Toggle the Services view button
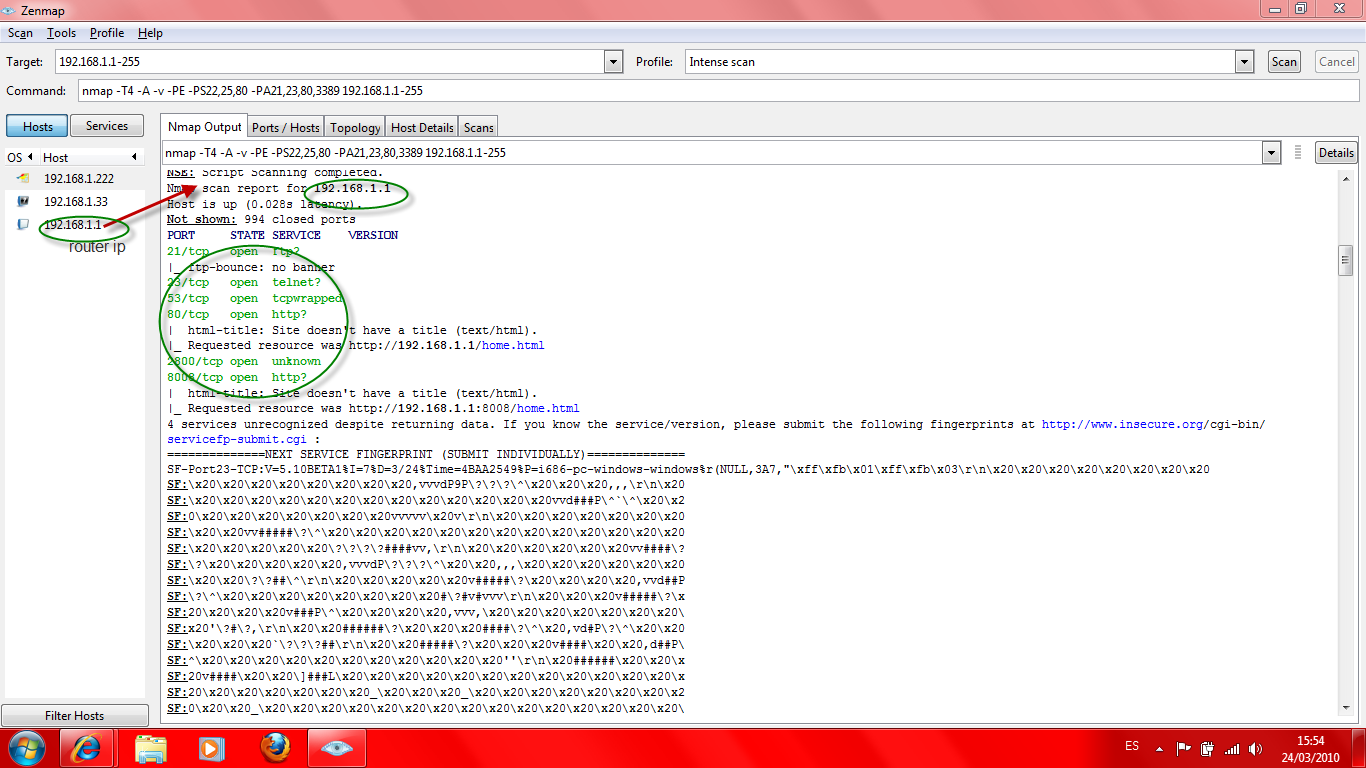Image resolution: width=1366 pixels, height=768 pixels. click(107, 126)
